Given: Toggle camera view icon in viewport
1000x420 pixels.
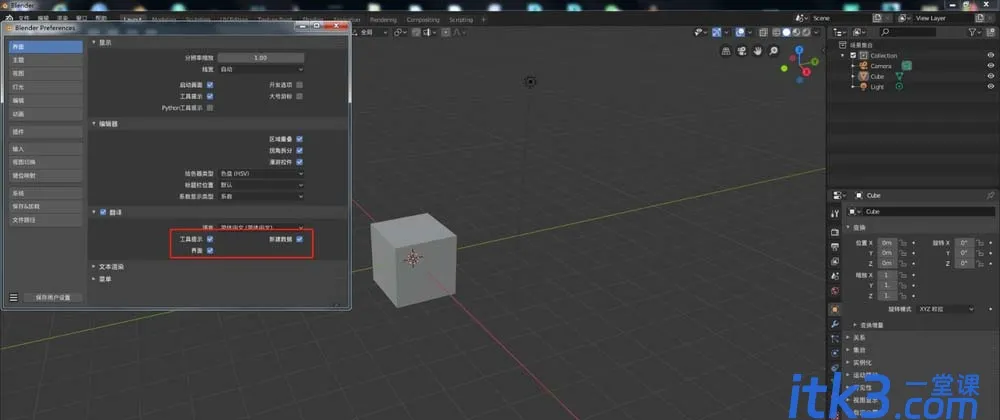Looking at the screenshot, I should (742, 51).
